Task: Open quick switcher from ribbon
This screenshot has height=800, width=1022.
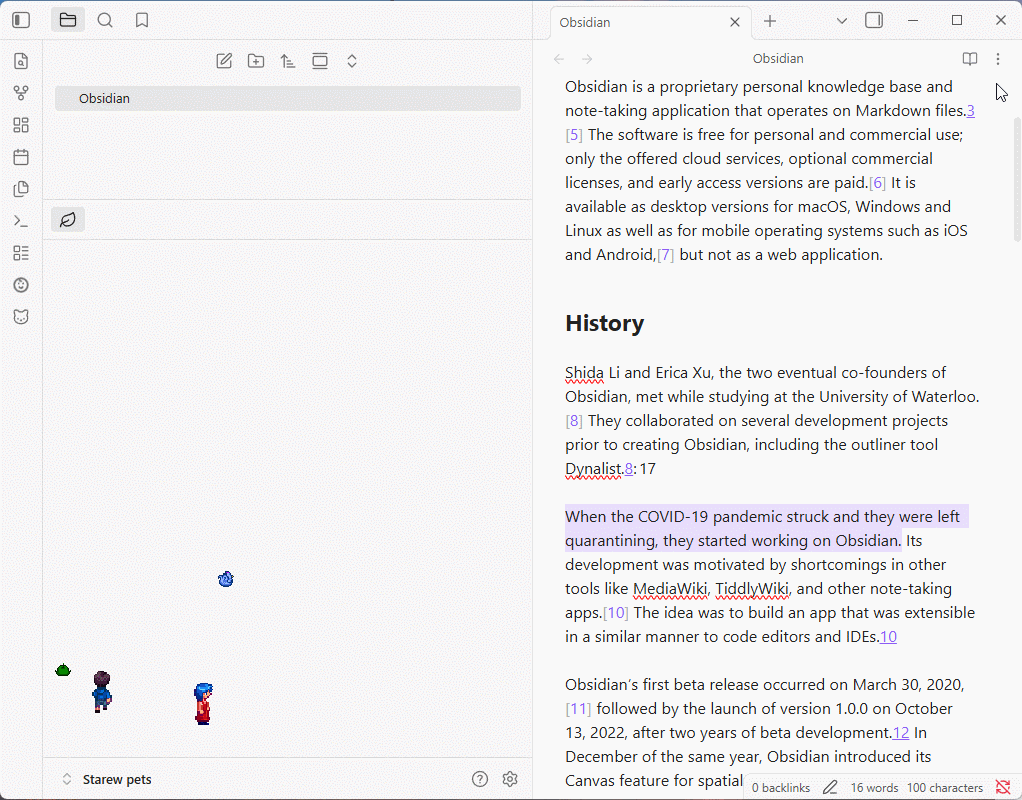Action: coord(21,61)
